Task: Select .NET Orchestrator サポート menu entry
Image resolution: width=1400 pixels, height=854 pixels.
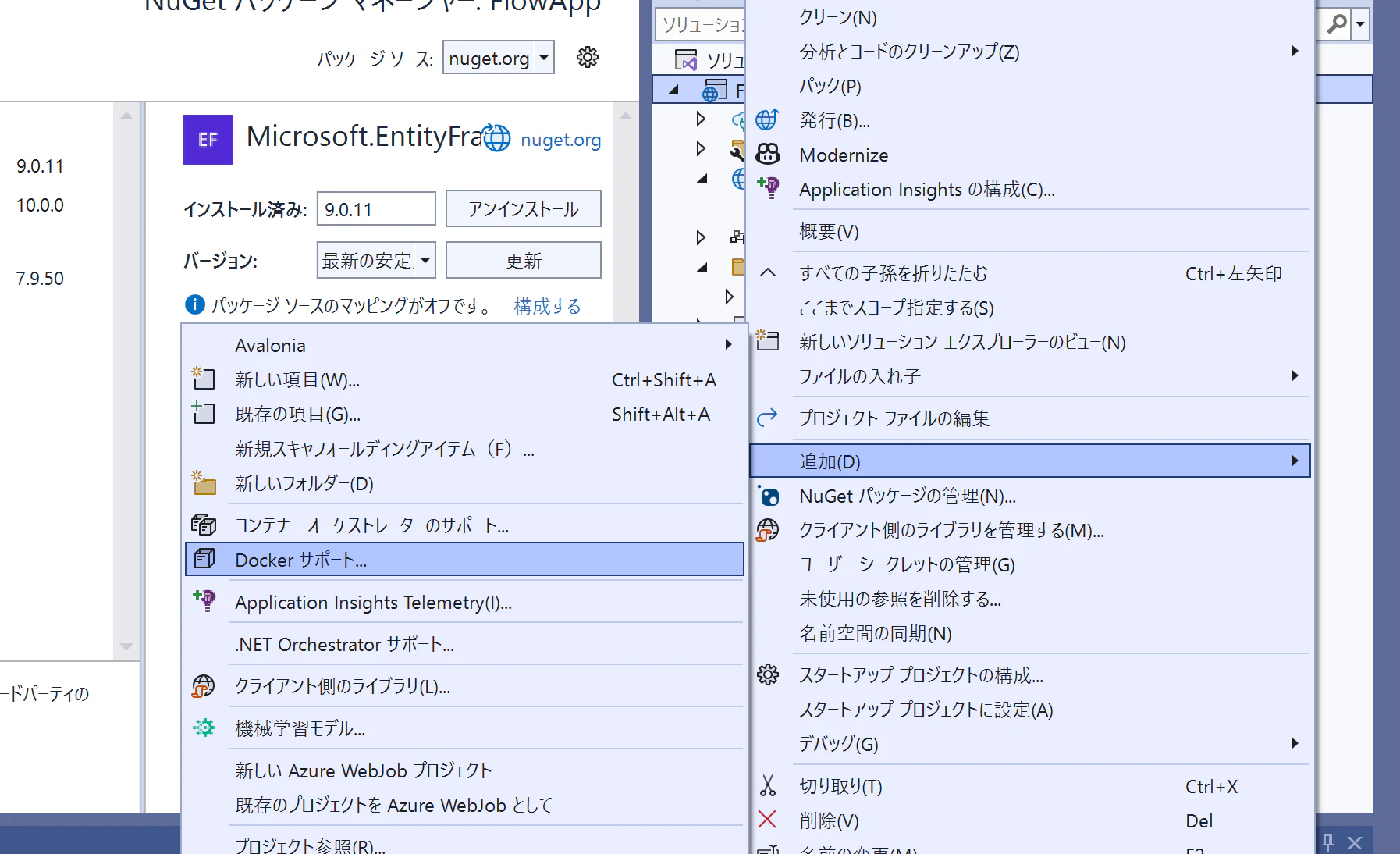Action: [x=464, y=644]
